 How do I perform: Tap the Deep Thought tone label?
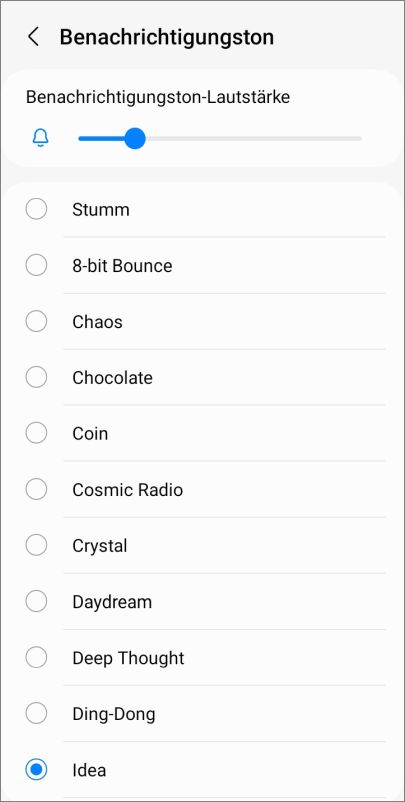(x=128, y=658)
